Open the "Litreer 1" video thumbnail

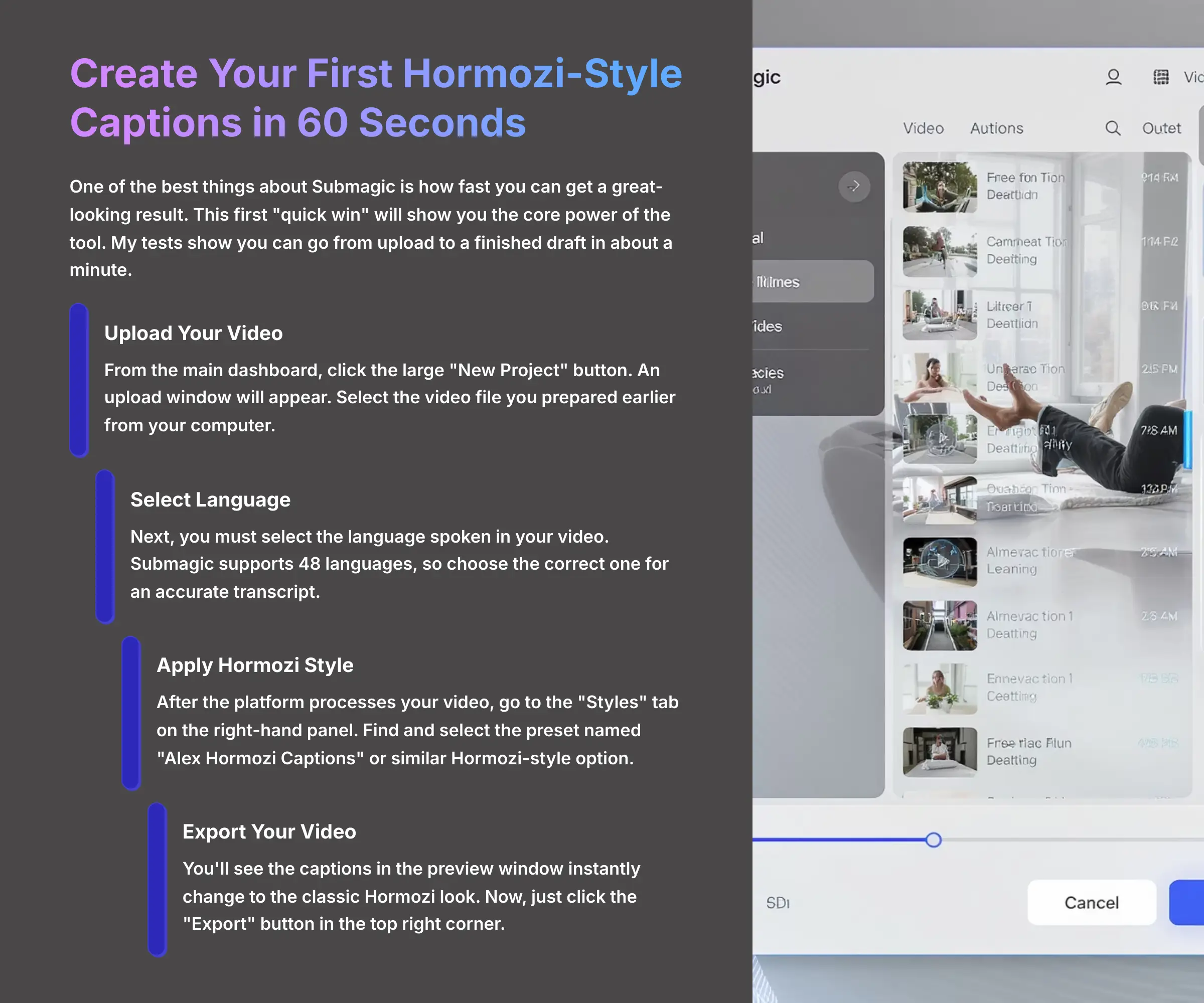pos(940,314)
